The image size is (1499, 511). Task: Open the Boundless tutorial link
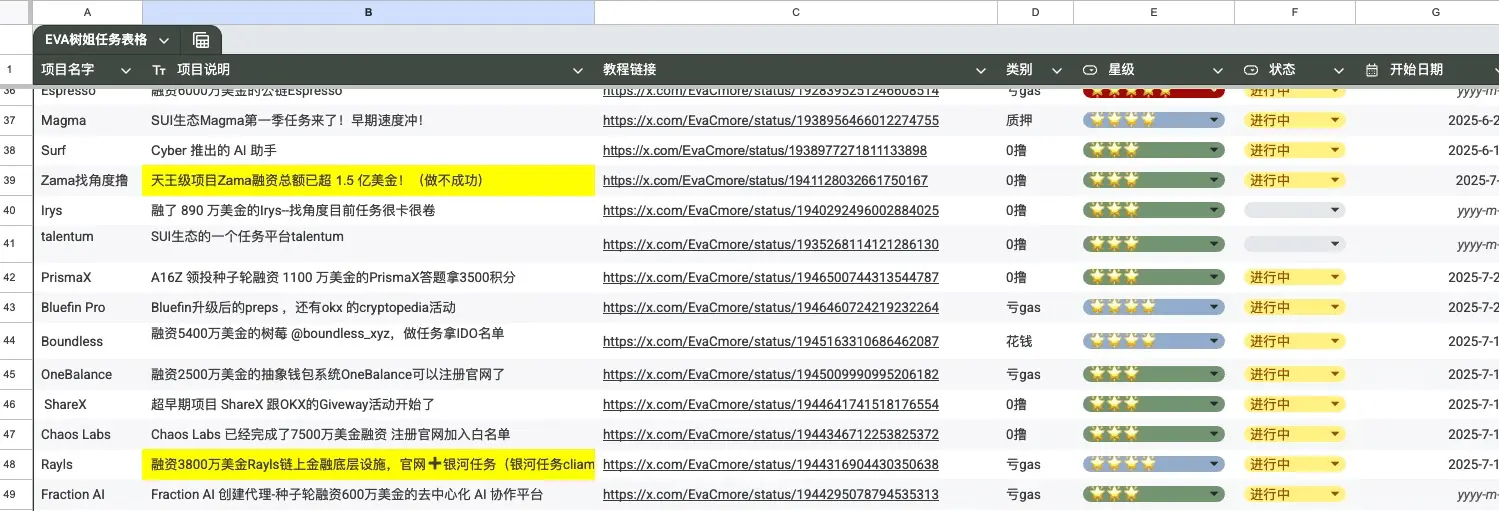coord(771,341)
